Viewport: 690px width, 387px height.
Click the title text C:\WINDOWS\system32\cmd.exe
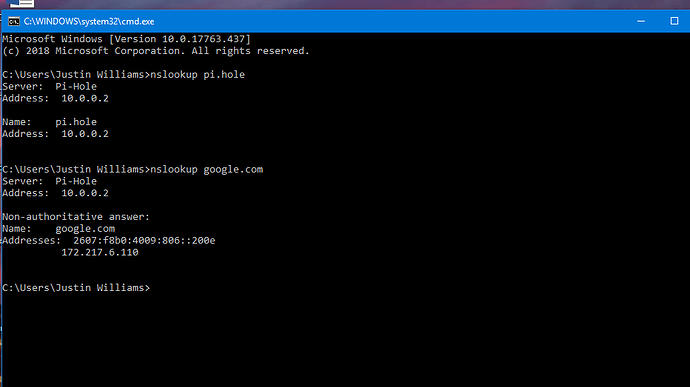coord(89,22)
